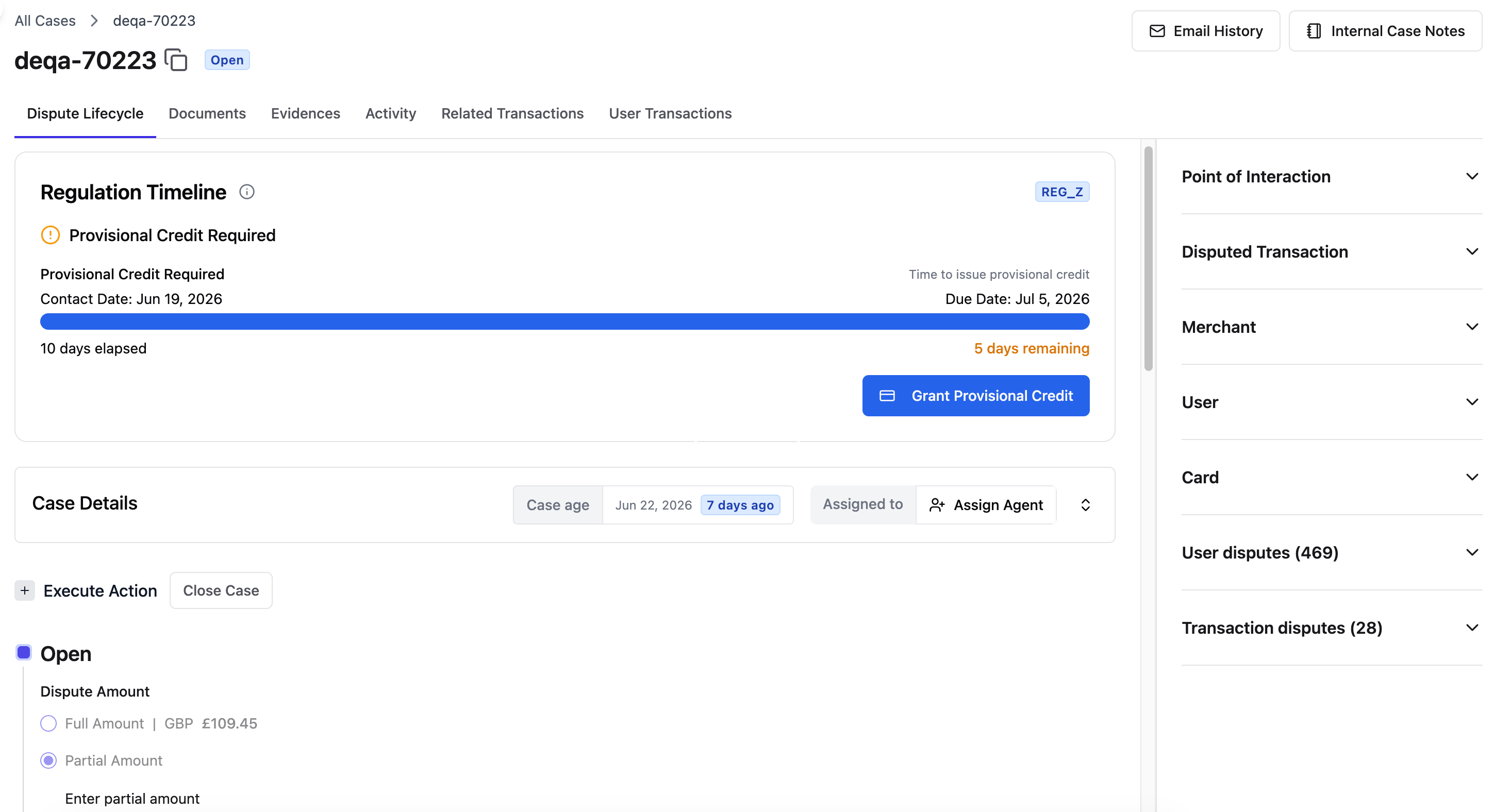Click the breadcrumb chevron after All Cases
The width and height of the screenshot is (1494, 812).
coord(94,21)
